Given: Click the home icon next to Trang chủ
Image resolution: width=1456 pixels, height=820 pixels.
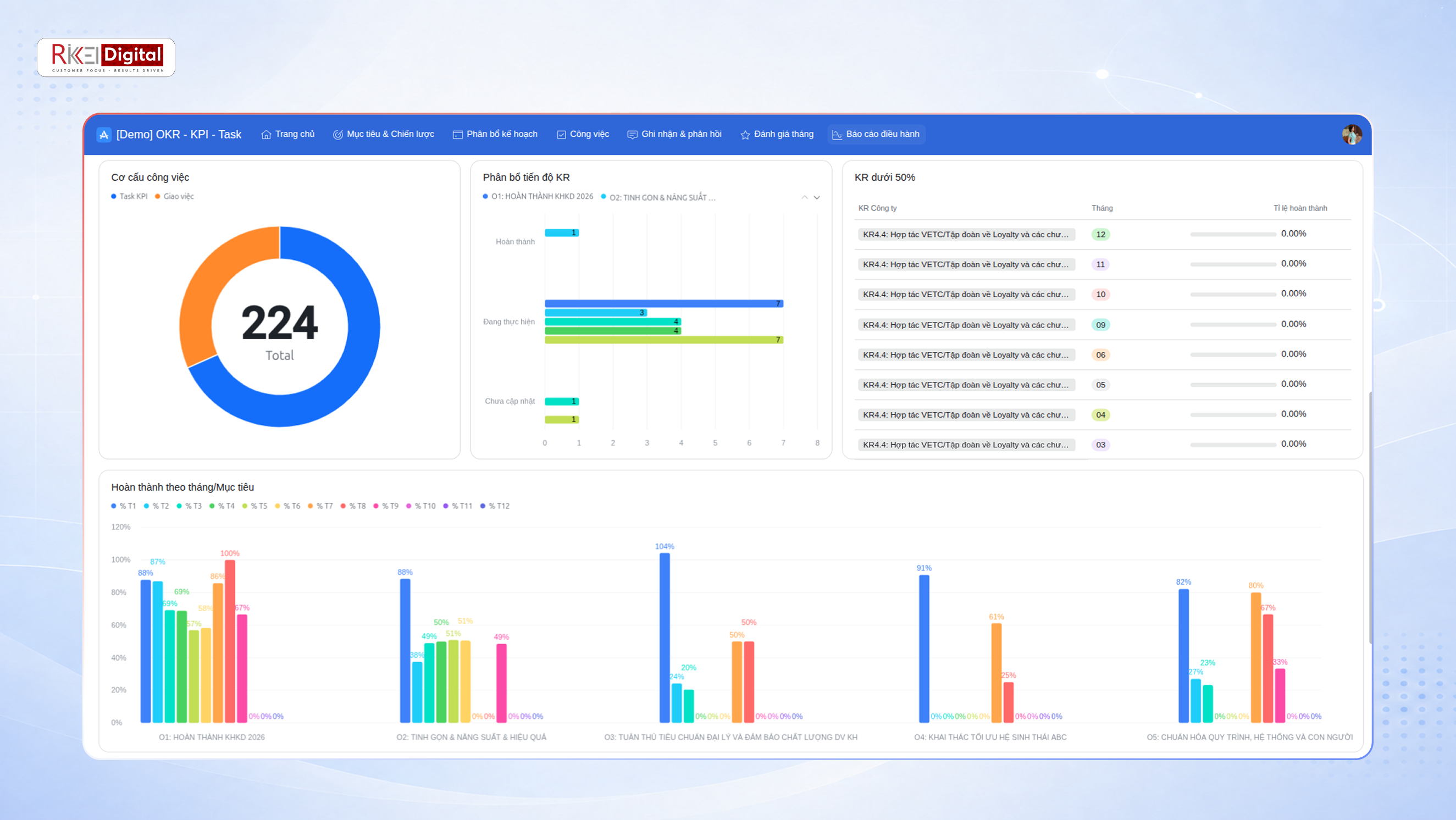Looking at the screenshot, I should click(x=265, y=135).
